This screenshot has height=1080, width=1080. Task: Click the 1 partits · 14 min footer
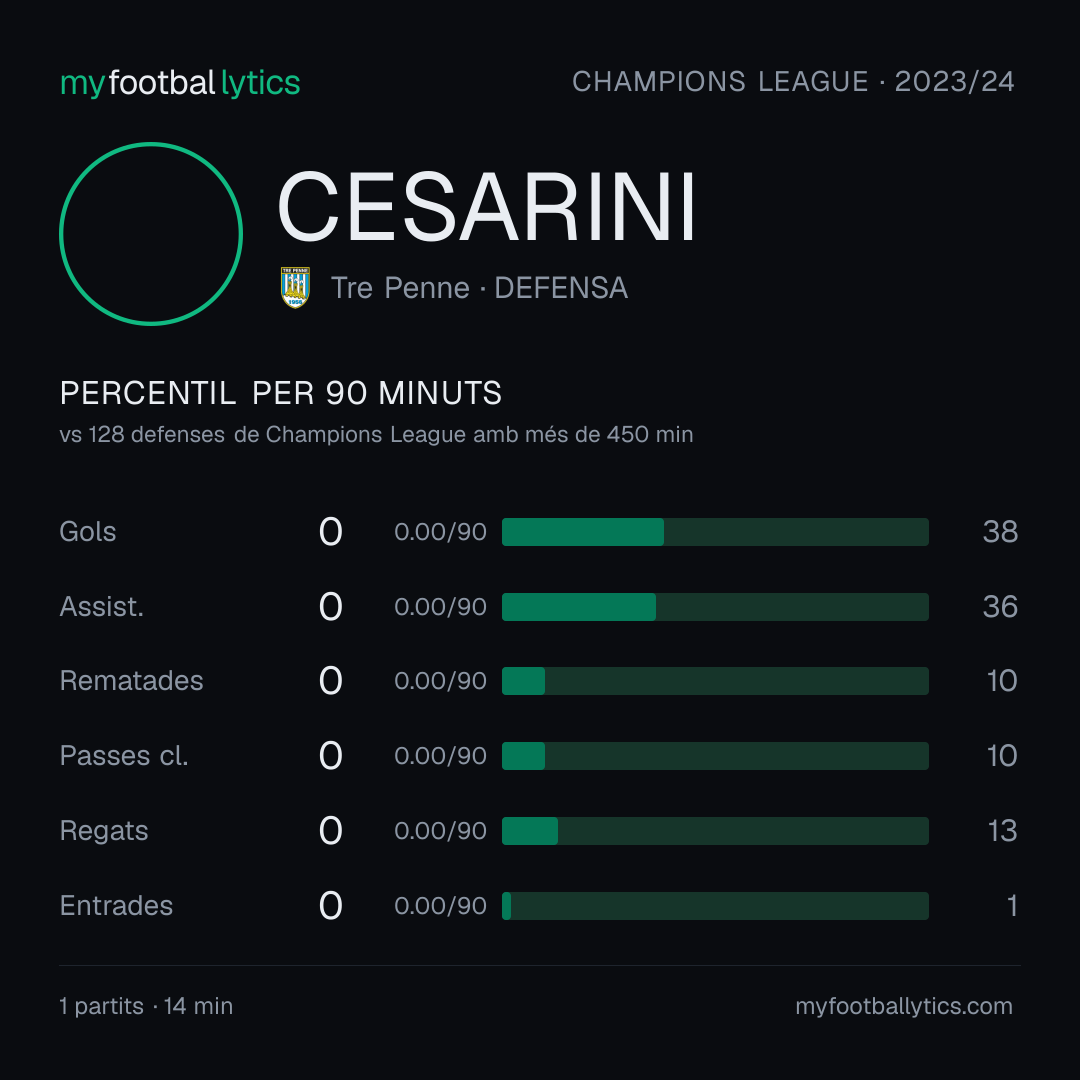[146, 1006]
